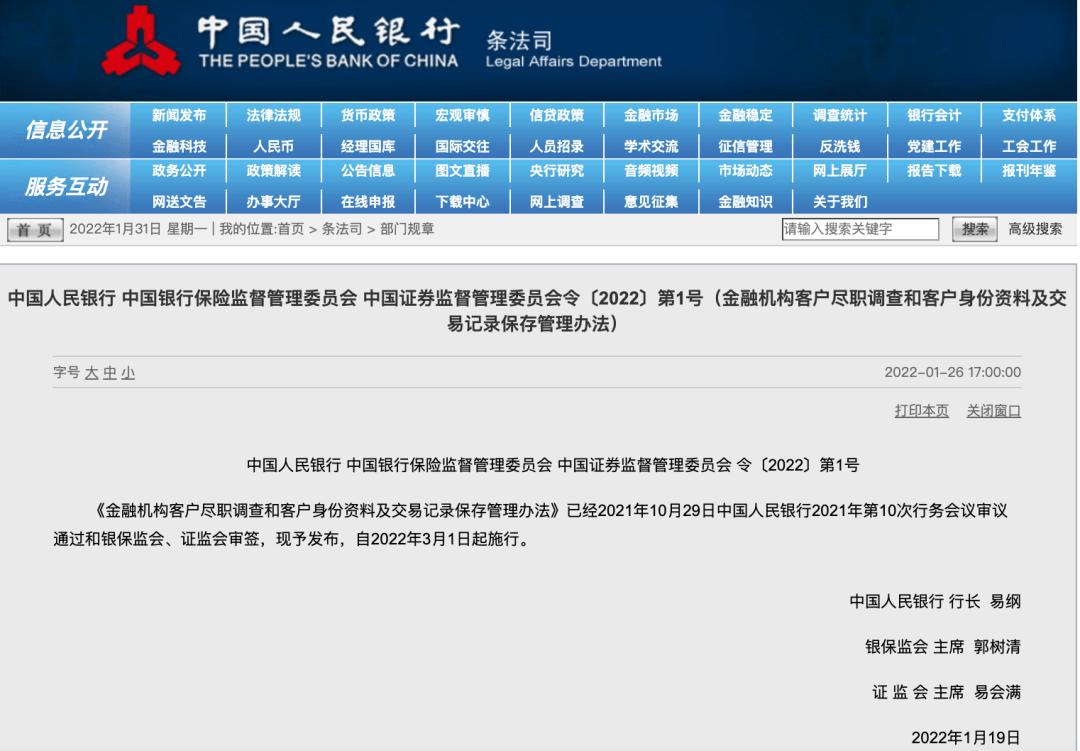Open the 法律法规 menu item
This screenshot has width=1080, height=751.
pos(275,114)
